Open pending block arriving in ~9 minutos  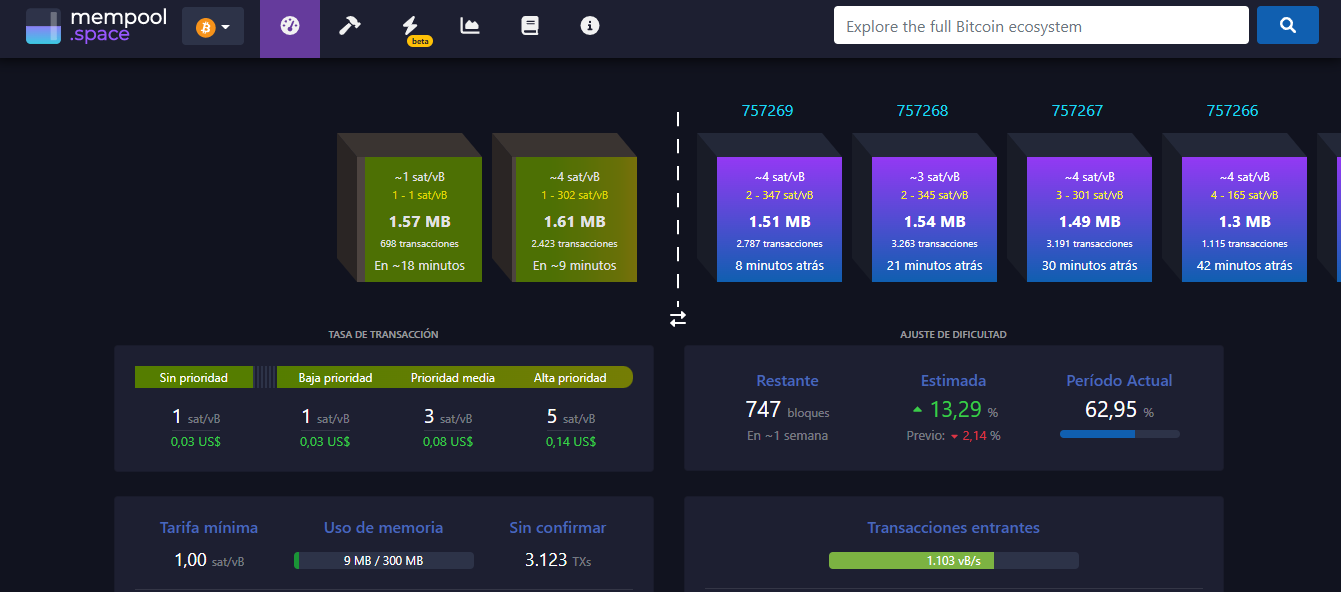575,220
